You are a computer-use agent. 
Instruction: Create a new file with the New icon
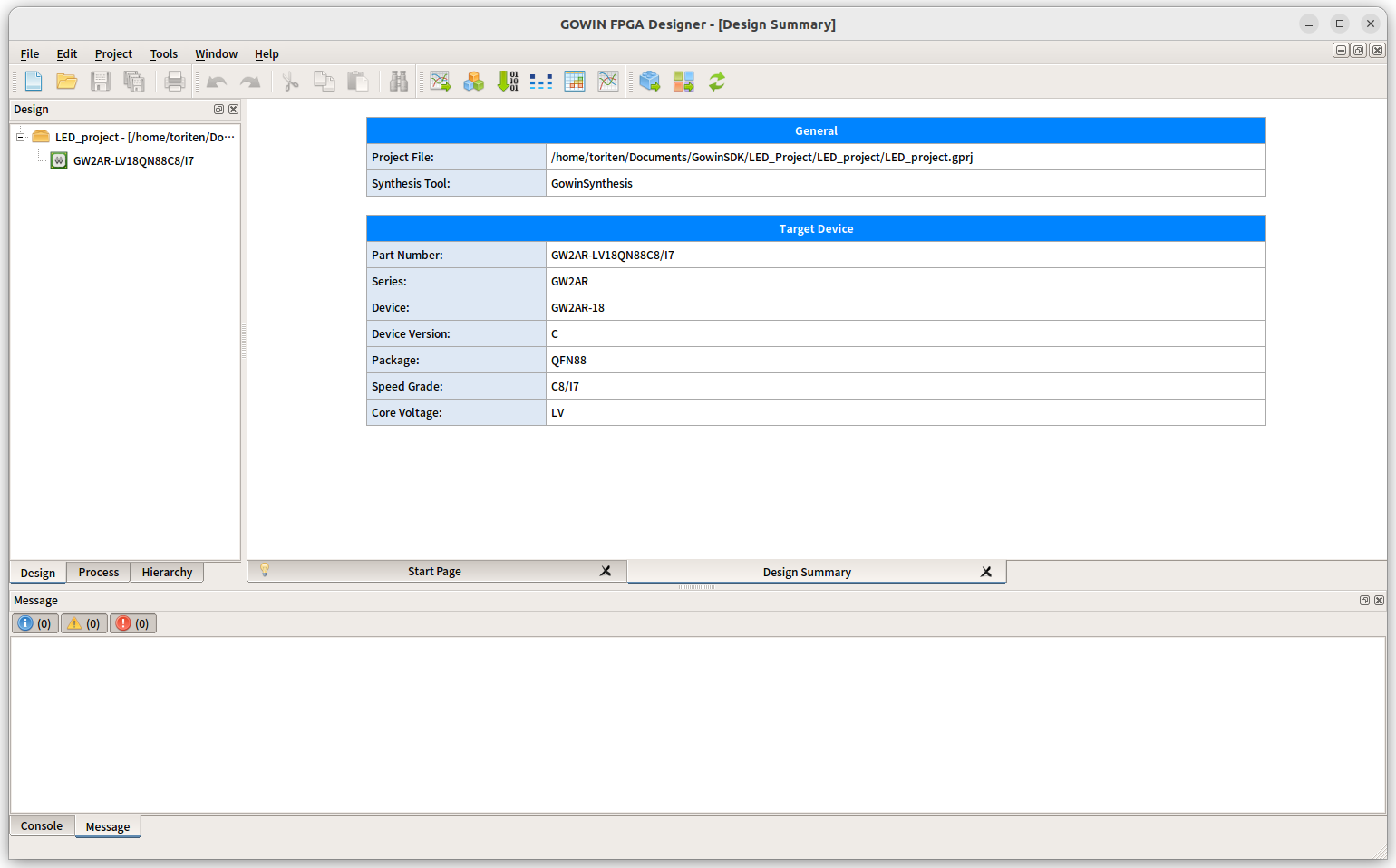[x=34, y=82]
